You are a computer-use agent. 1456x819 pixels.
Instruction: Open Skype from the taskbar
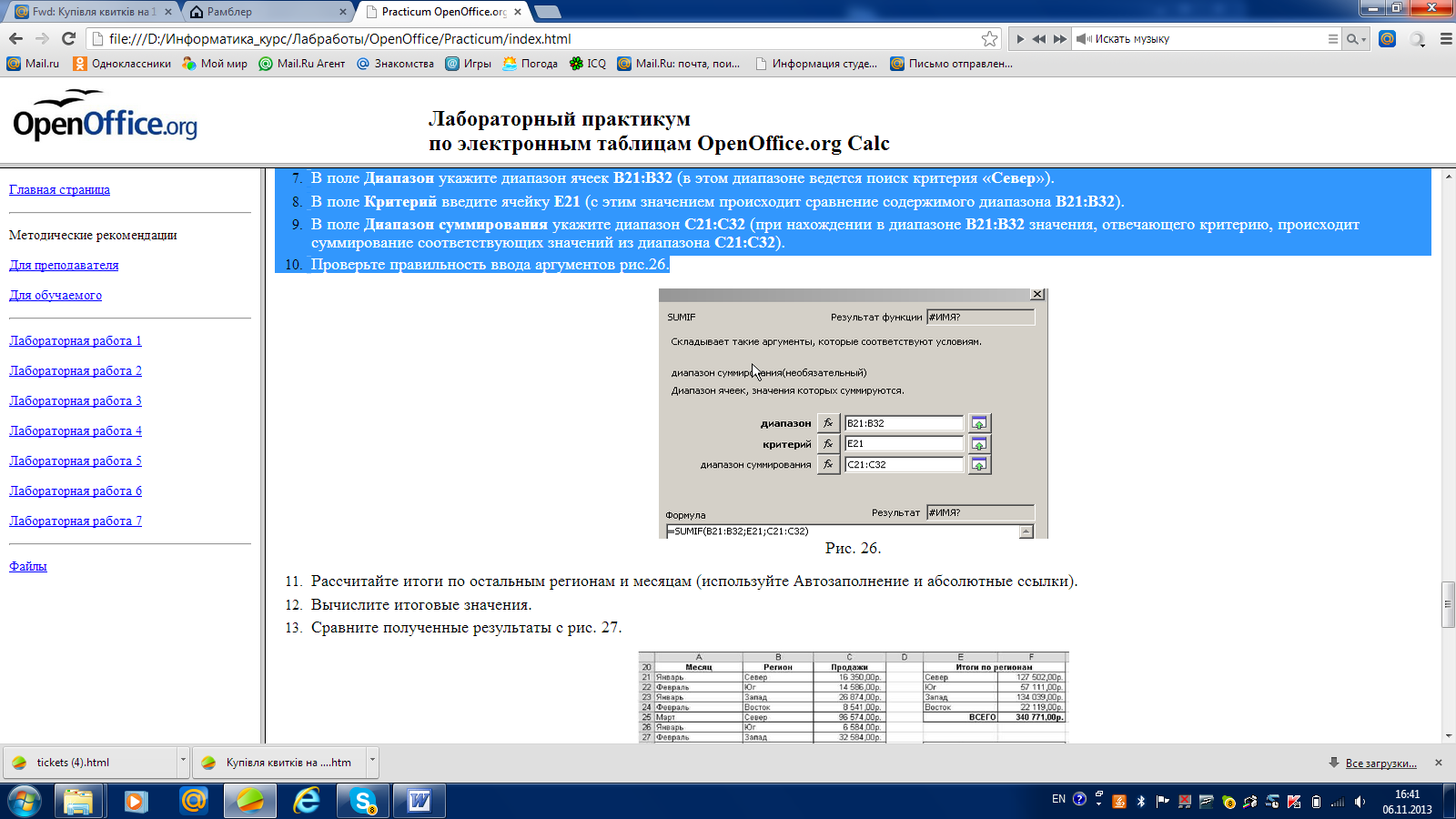pos(363,801)
